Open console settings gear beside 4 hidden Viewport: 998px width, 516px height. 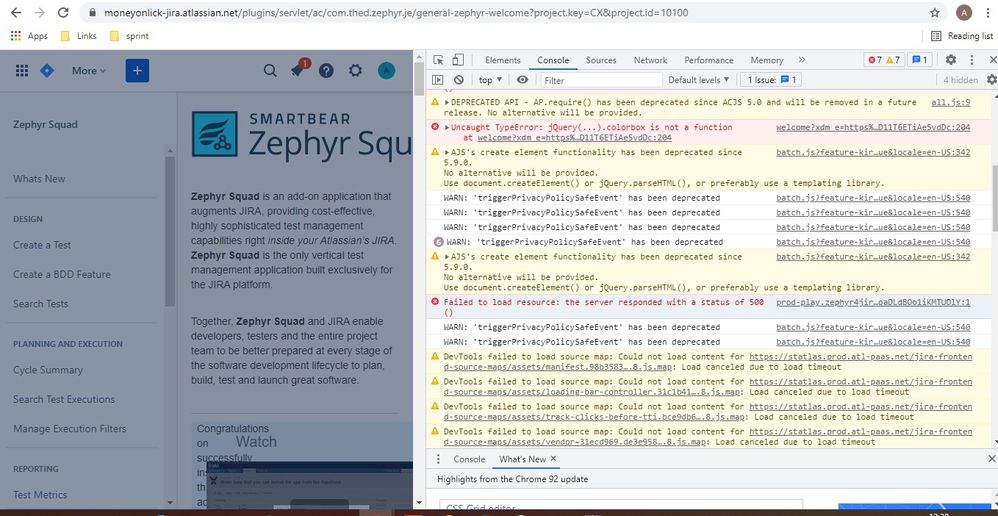point(991,80)
